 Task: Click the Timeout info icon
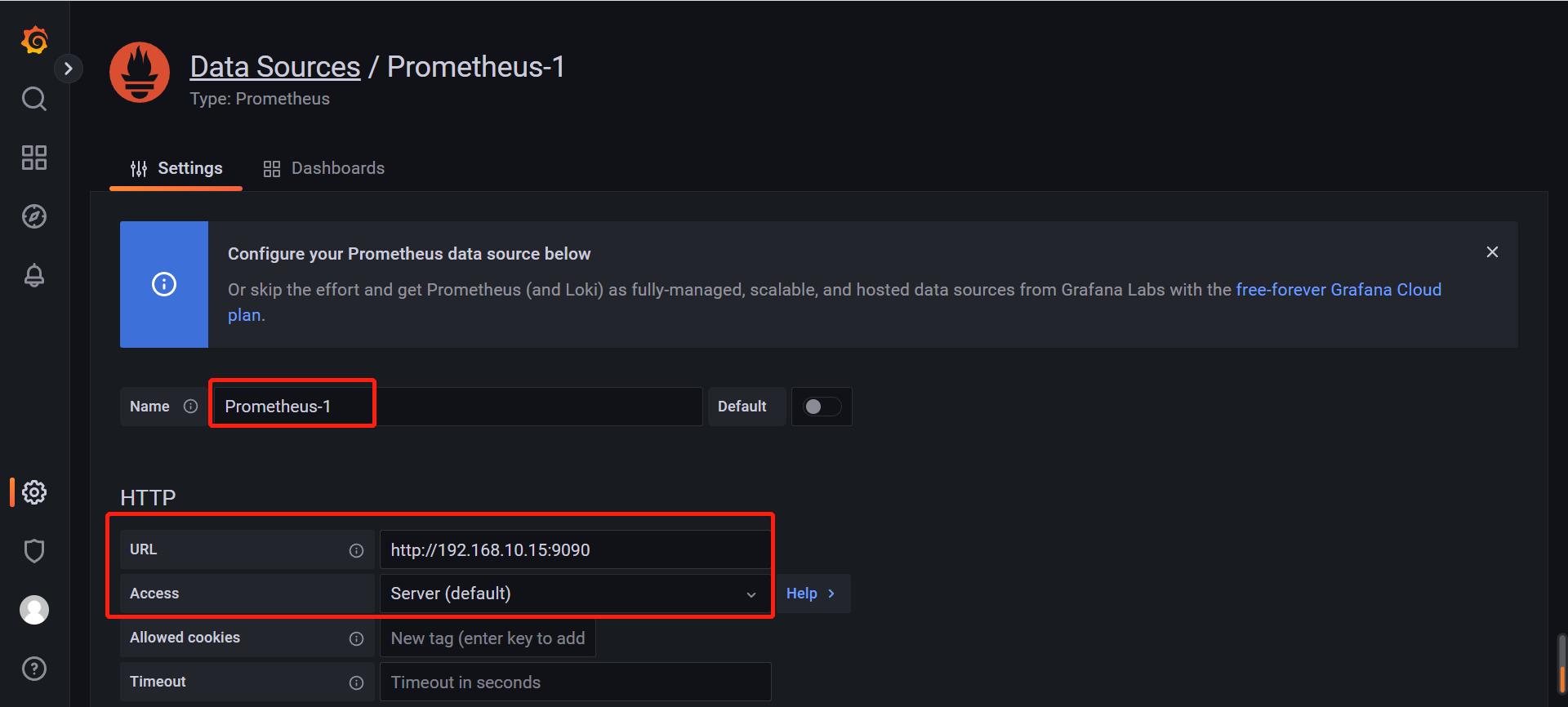coord(356,683)
